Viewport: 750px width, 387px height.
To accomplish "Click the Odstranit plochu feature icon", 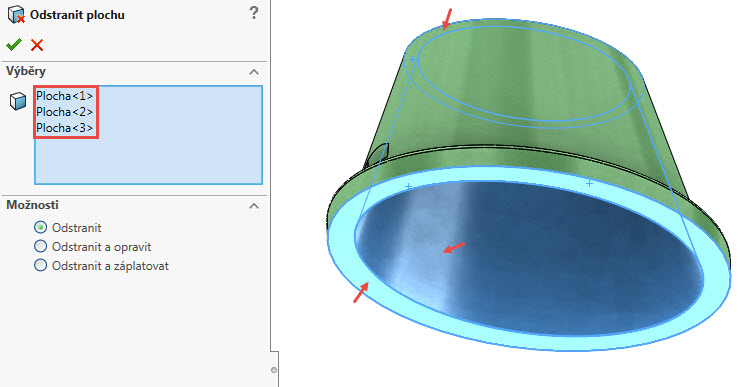I will click(x=16, y=15).
